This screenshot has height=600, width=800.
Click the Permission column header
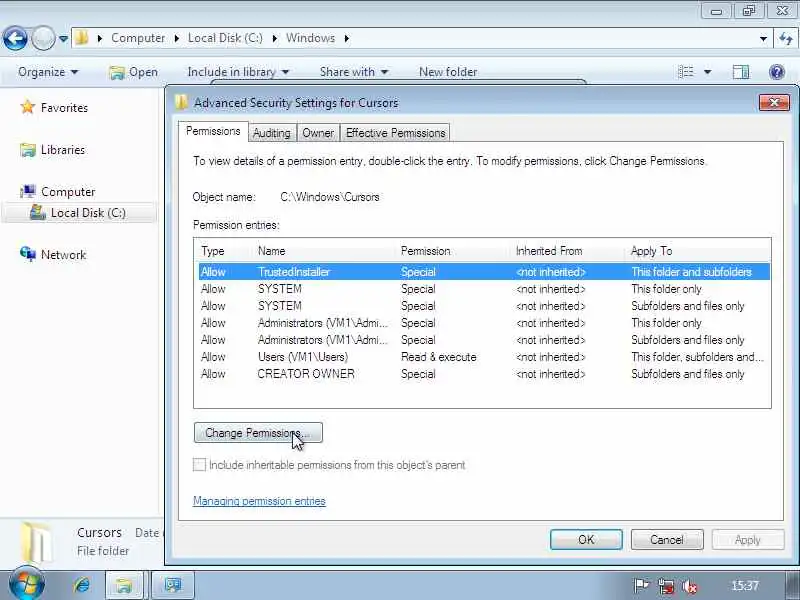coord(426,251)
